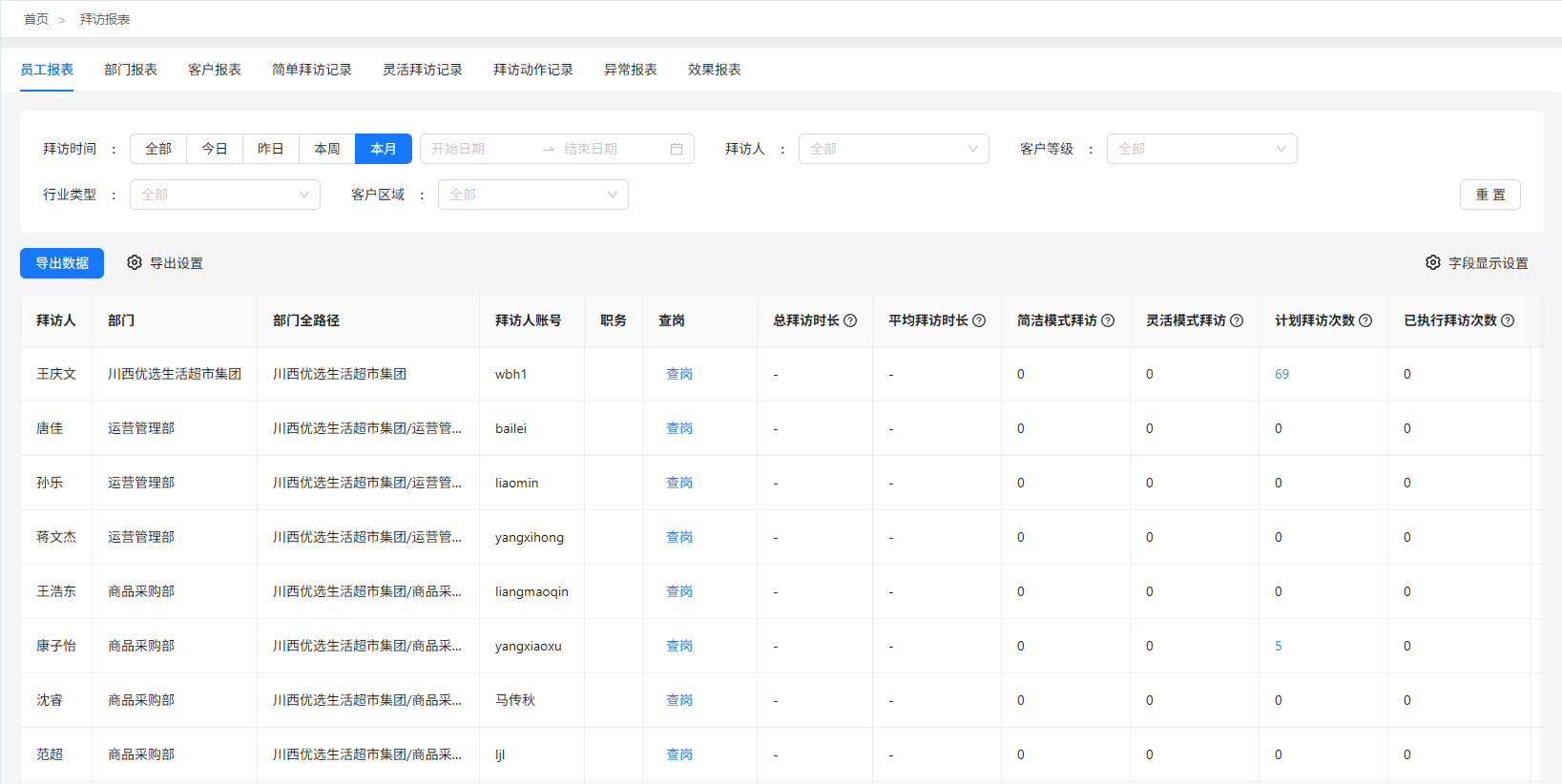Screen dimensions: 1562x784
Task: Click help icon beside 已执行拜访次数 column
Action: click(x=1508, y=320)
